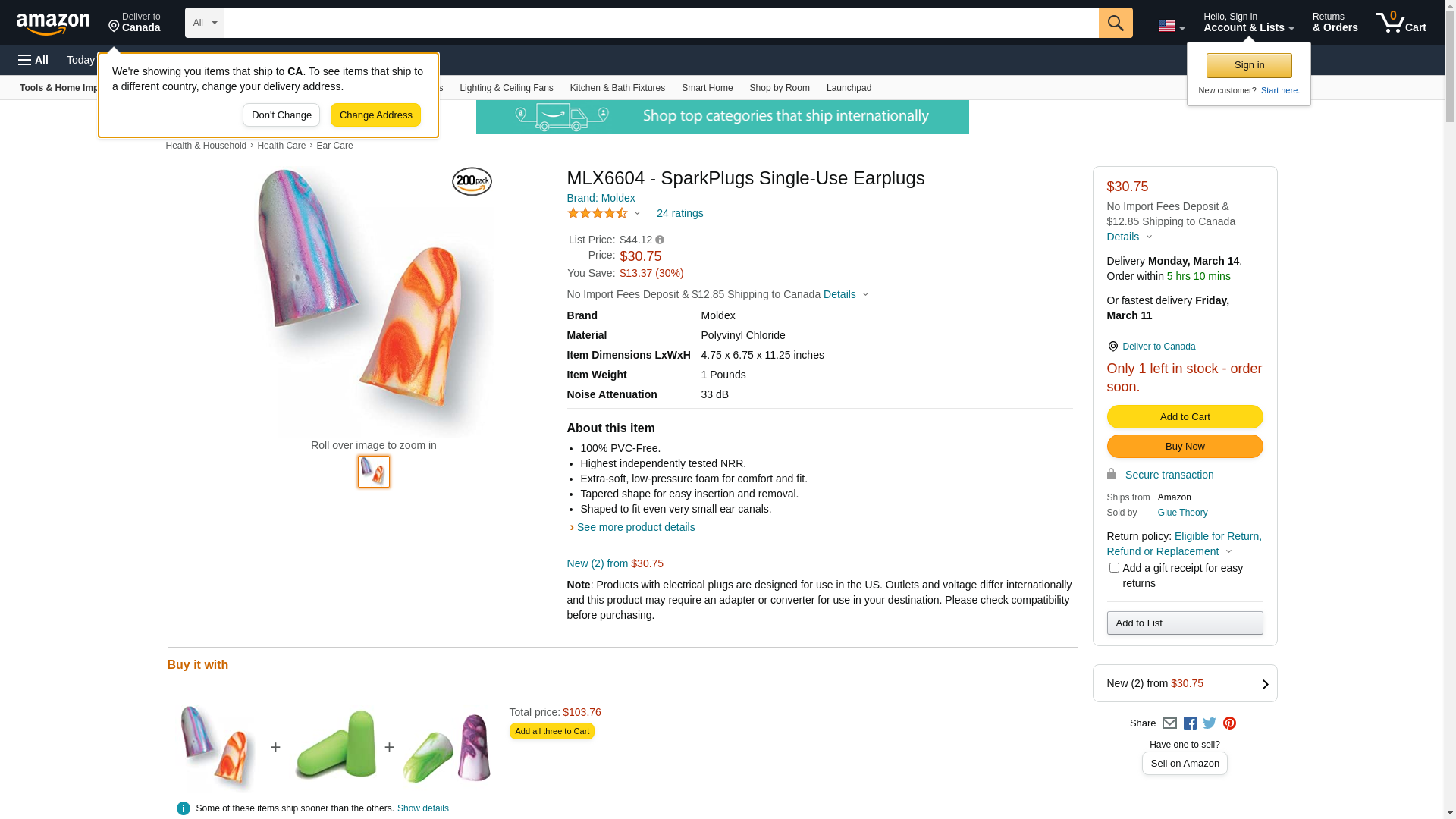
Task: Open the Smart Home menu item
Action: pyautogui.click(x=707, y=88)
